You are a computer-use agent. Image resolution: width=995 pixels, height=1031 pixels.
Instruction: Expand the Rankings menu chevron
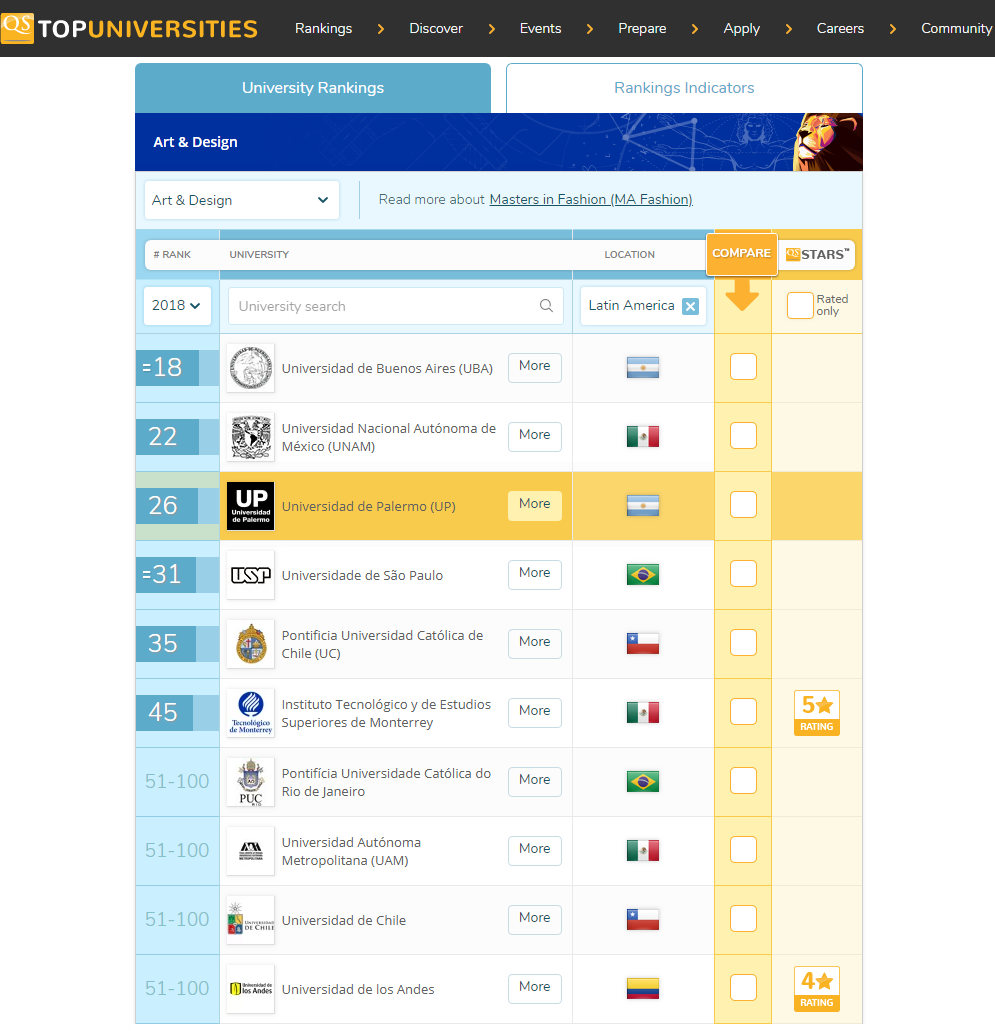tap(381, 29)
